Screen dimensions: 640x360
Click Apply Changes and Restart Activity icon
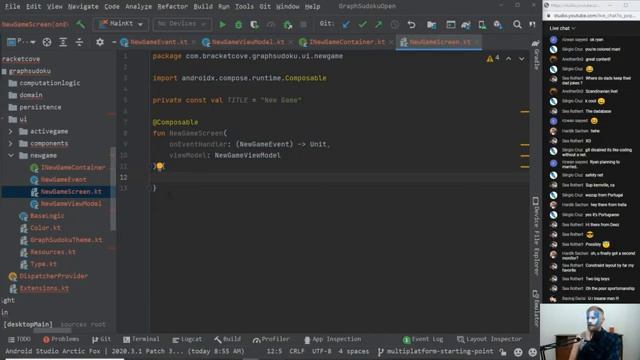288,25
